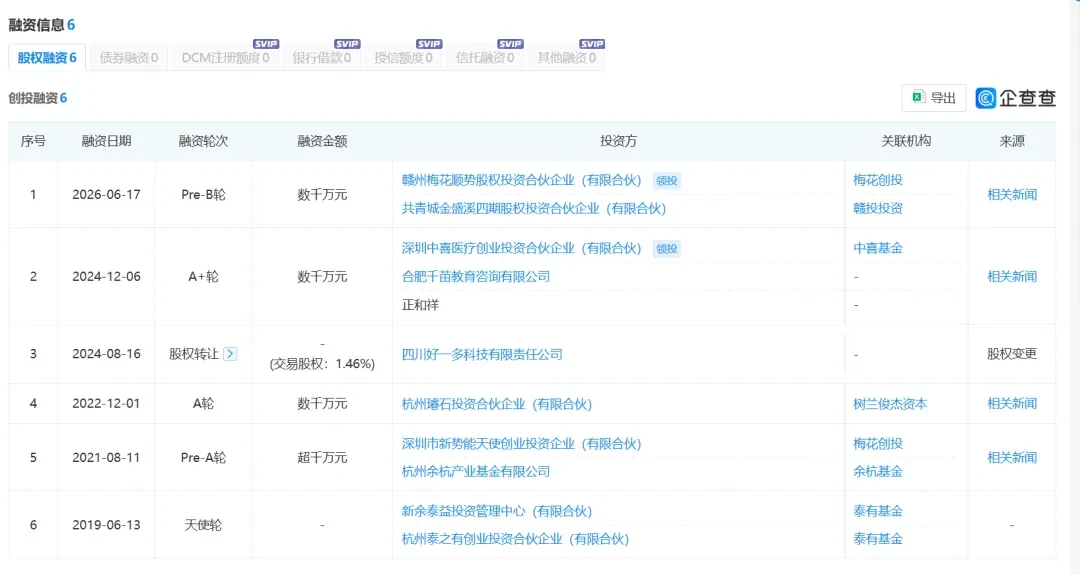Open 四川好一多科技有限责任公司 link
Screen dimensions: 1080x575
pos(482,355)
